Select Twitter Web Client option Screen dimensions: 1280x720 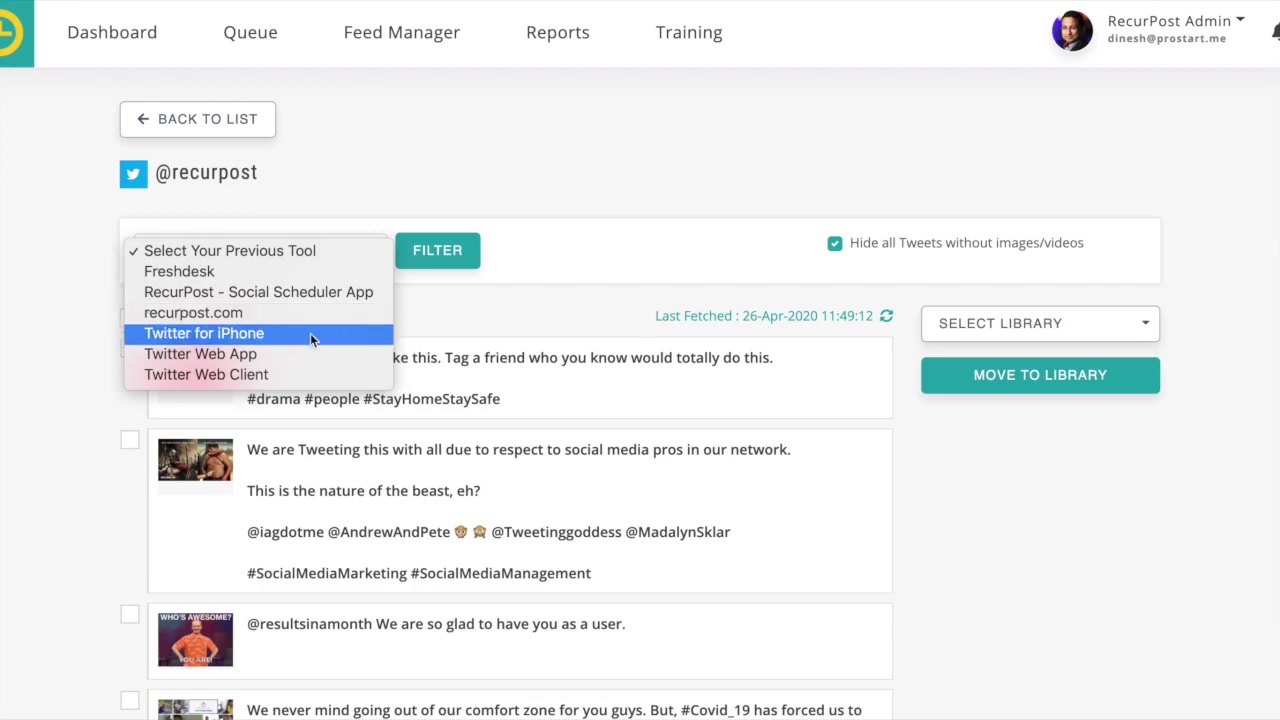(259, 374)
